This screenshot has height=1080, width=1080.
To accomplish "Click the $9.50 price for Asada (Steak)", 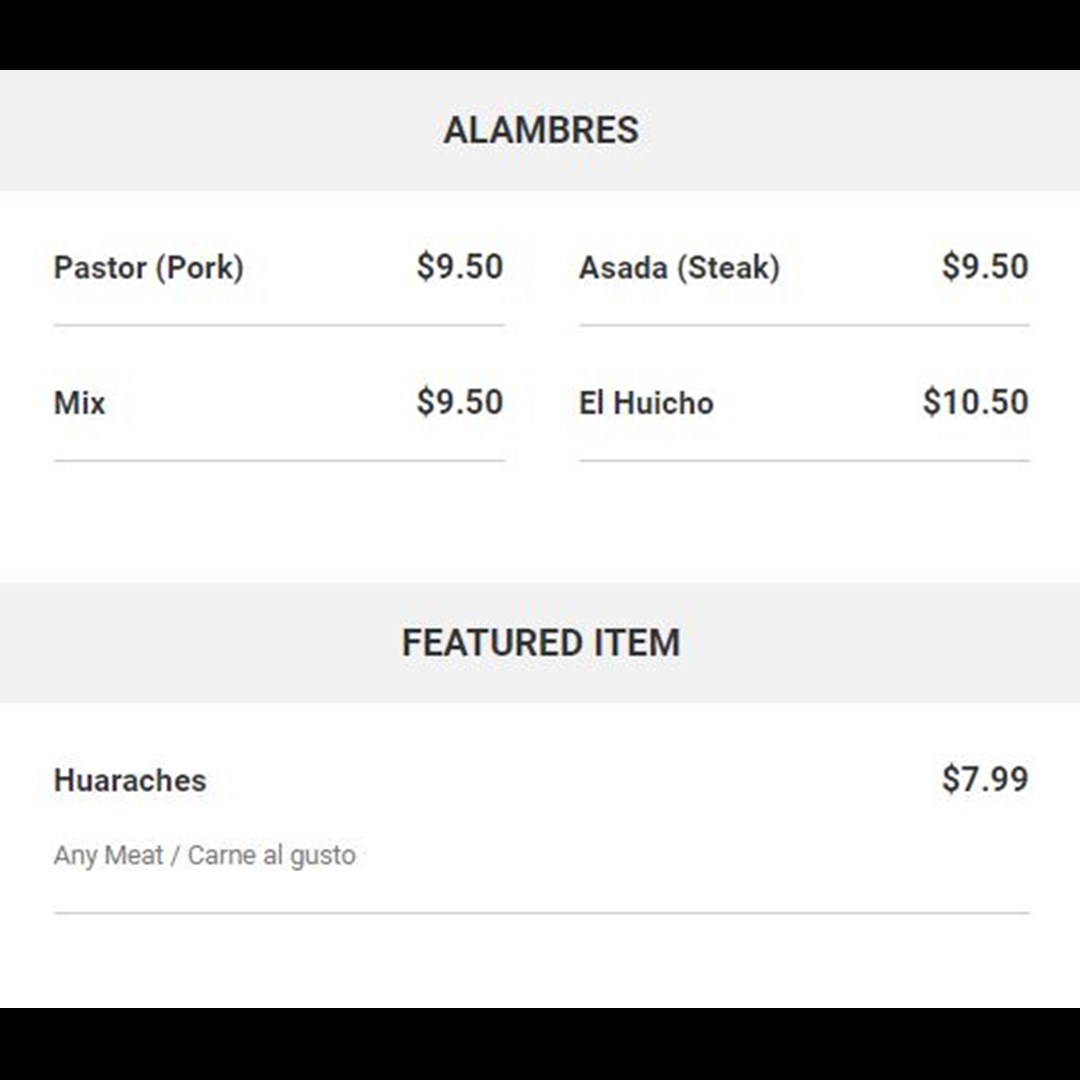I will tap(986, 267).
